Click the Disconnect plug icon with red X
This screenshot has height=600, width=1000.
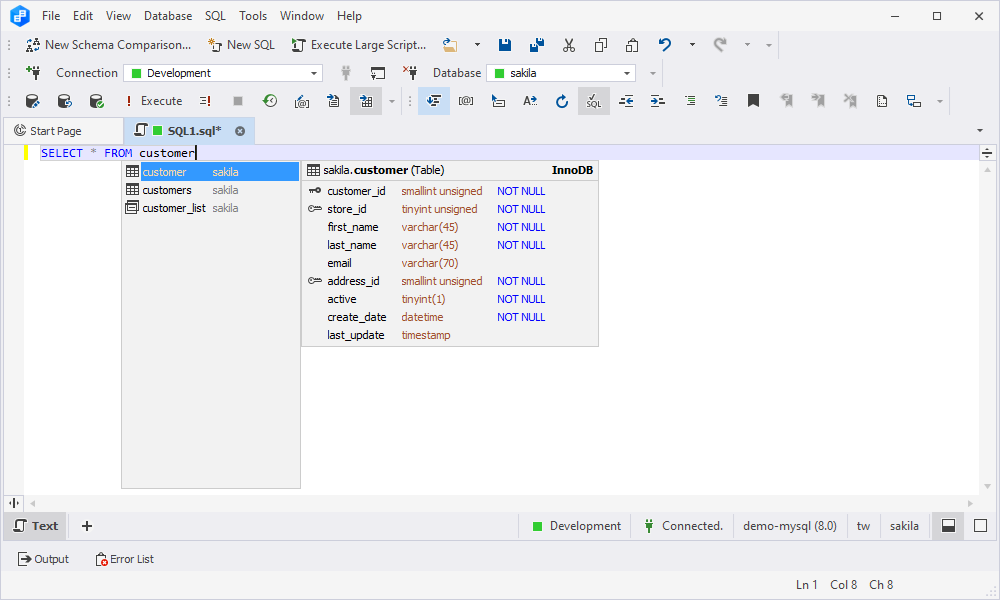pyautogui.click(x=410, y=73)
